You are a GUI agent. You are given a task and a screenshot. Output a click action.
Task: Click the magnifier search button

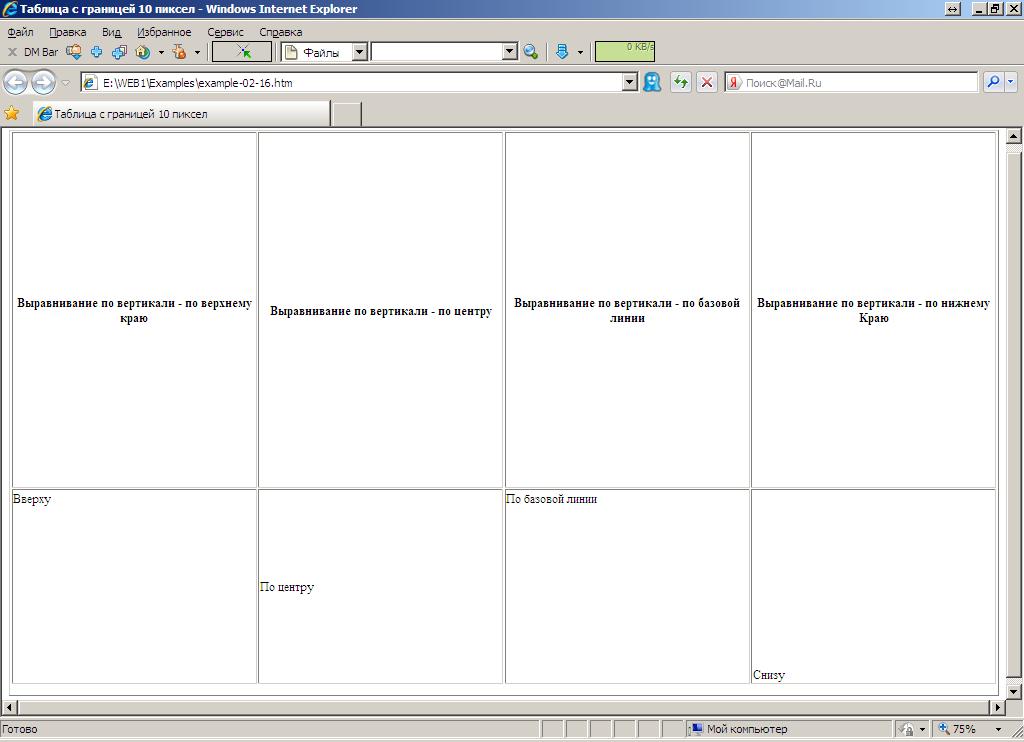pyautogui.click(x=993, y=82)
